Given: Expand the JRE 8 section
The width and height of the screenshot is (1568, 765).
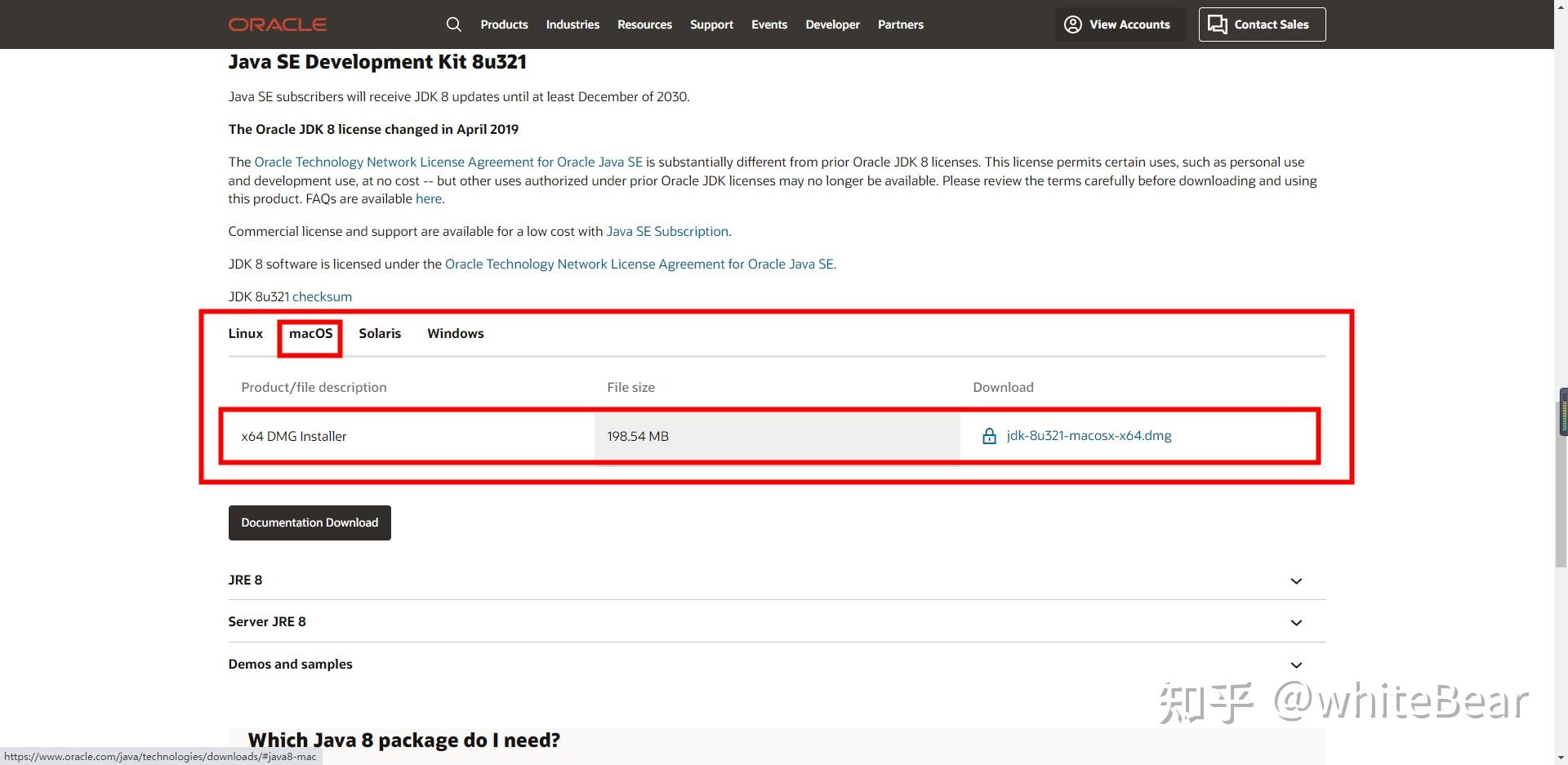Looking at the screenshot, I should [x=777, y=580].
